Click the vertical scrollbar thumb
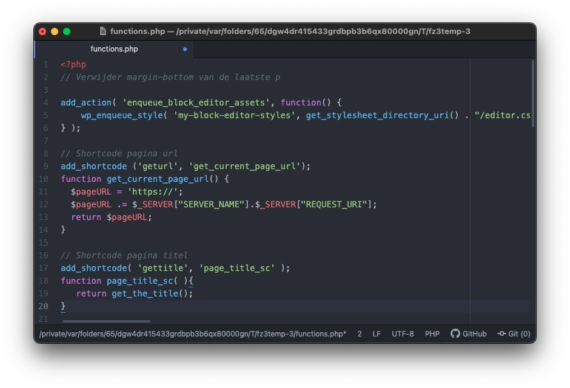 coord(533,93)
